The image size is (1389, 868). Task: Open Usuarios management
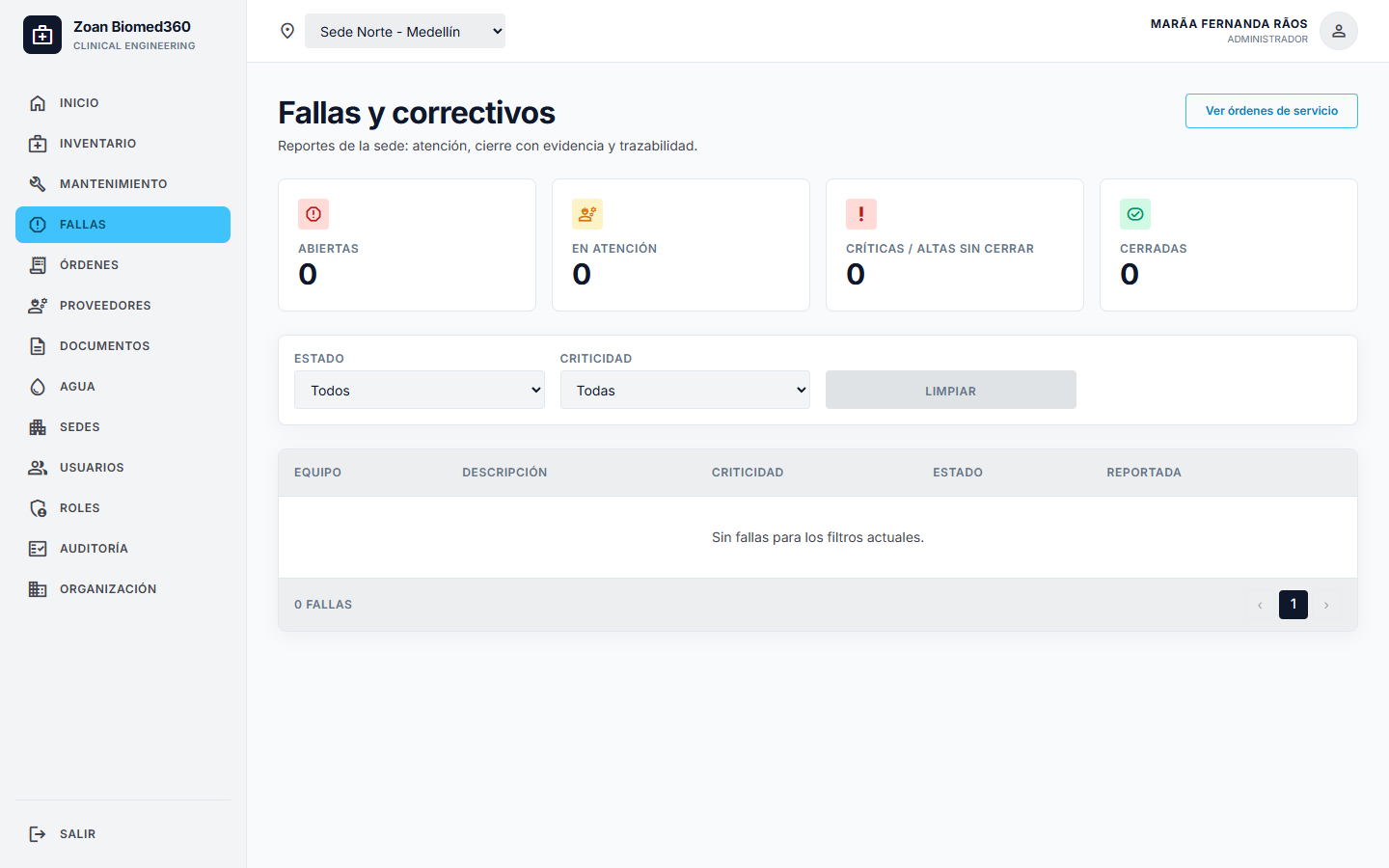tap(123, 468)
